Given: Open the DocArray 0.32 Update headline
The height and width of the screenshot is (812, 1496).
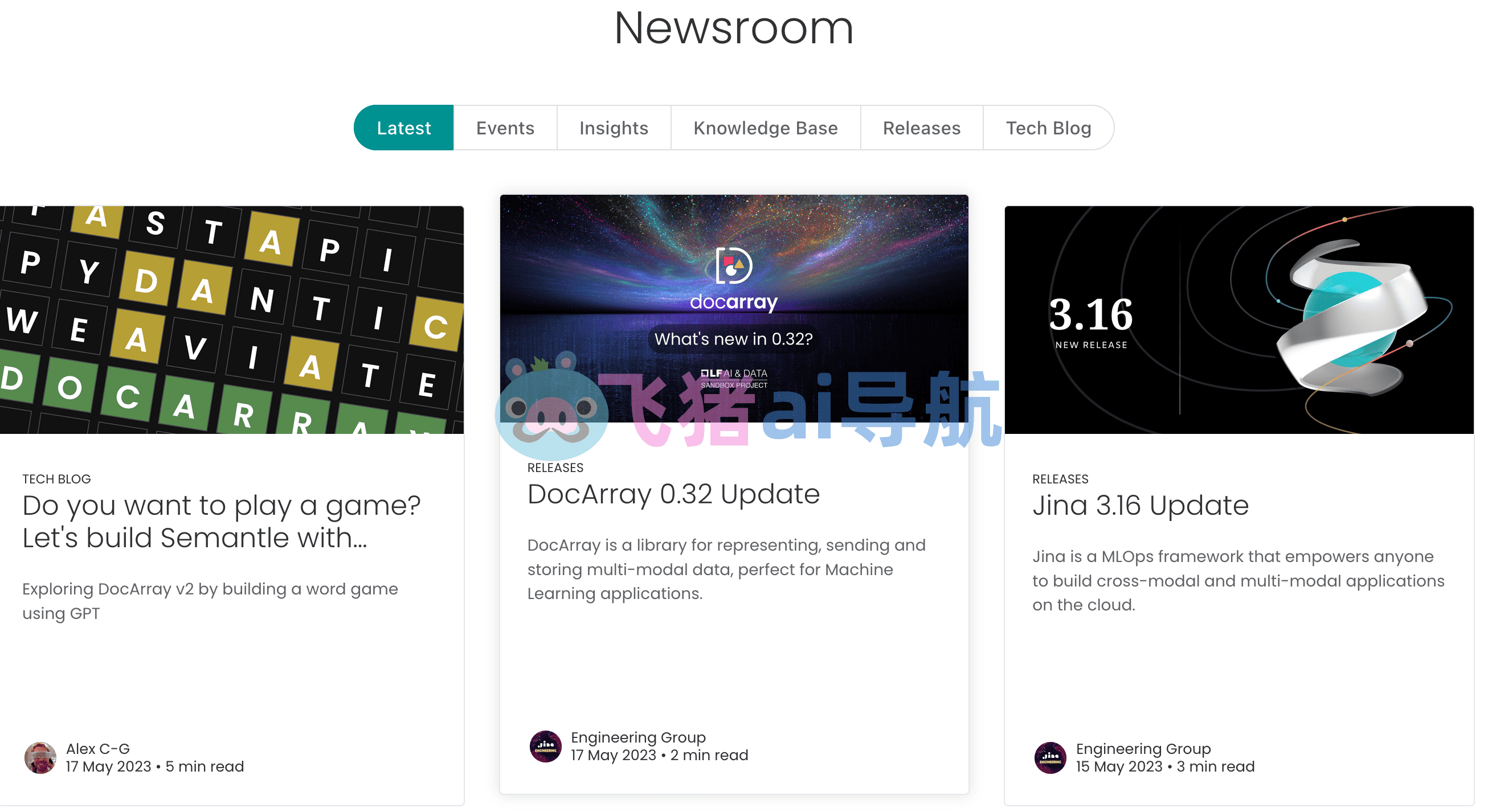Looking at the screenshot, I should pos(673,494).
